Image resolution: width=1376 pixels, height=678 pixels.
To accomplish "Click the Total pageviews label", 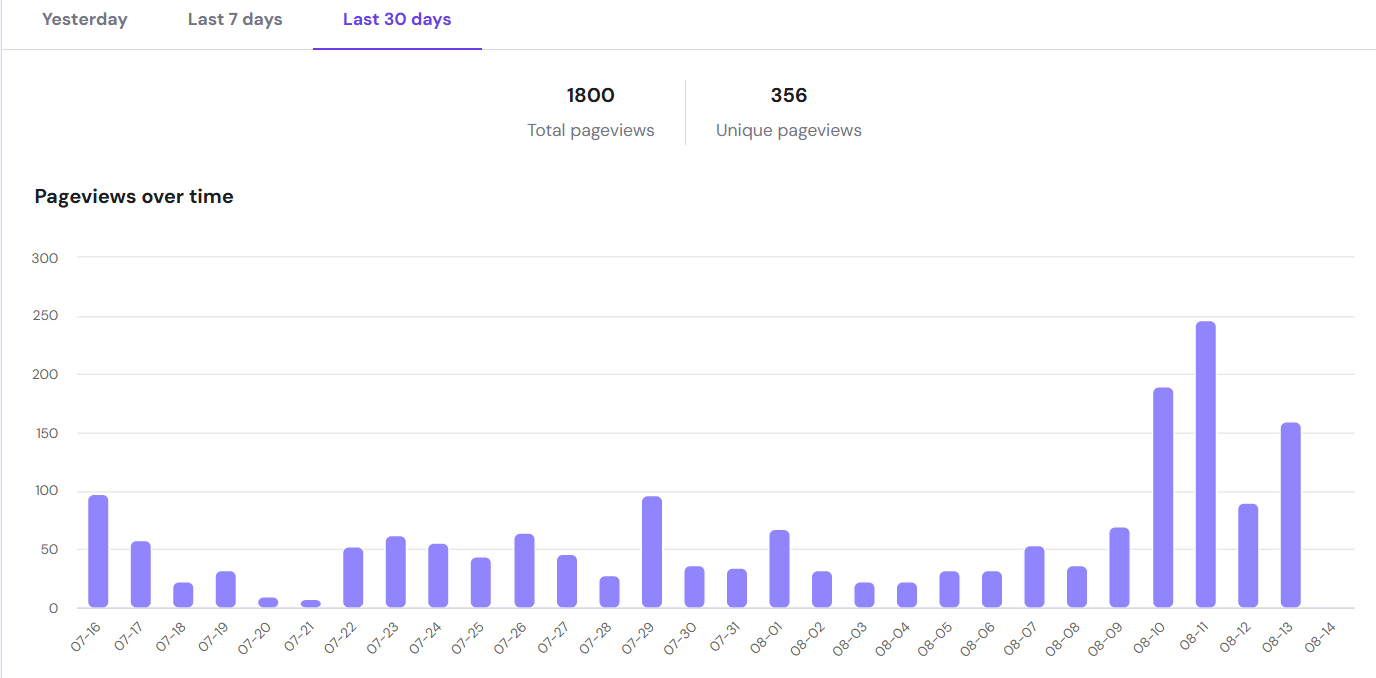I will [x=590, y=130].
